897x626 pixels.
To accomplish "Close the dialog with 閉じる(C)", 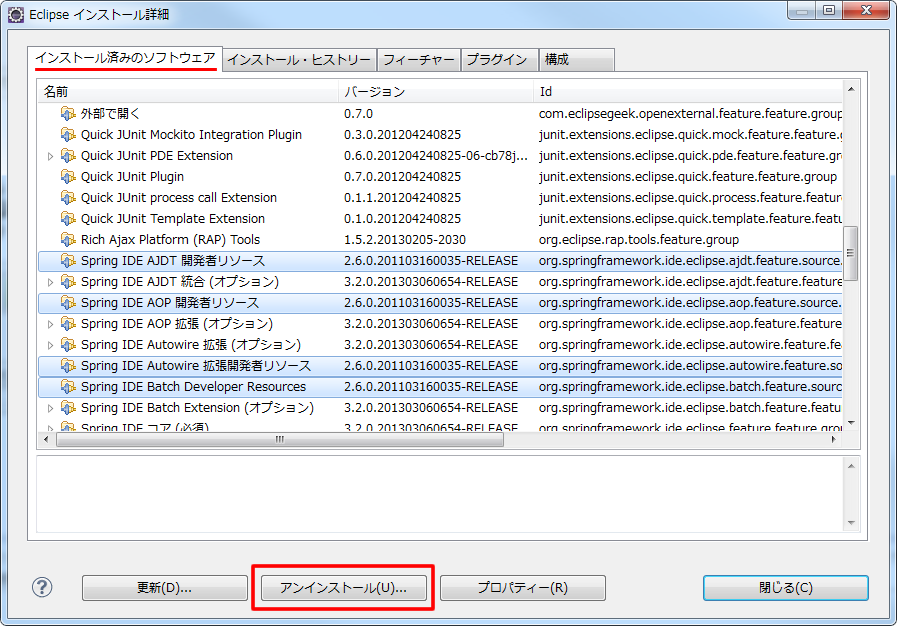I will 785,588.
